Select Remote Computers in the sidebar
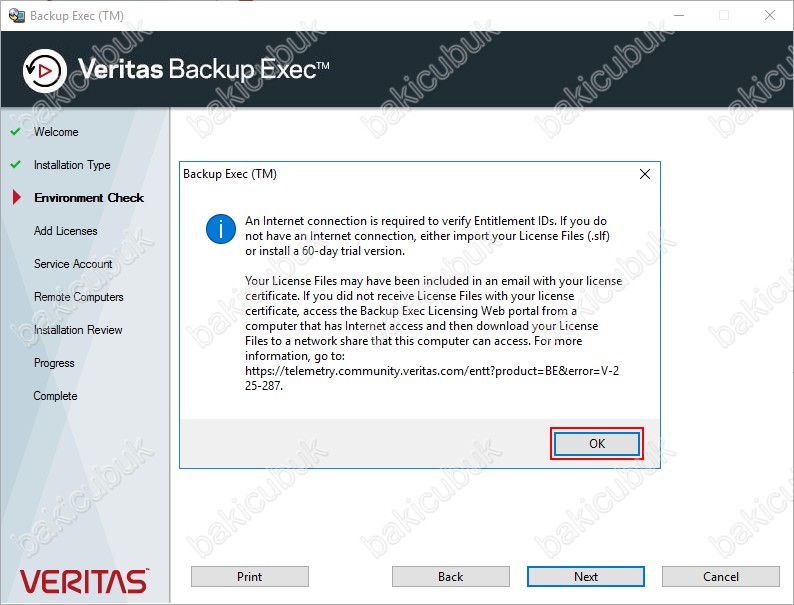 point(79,297)
